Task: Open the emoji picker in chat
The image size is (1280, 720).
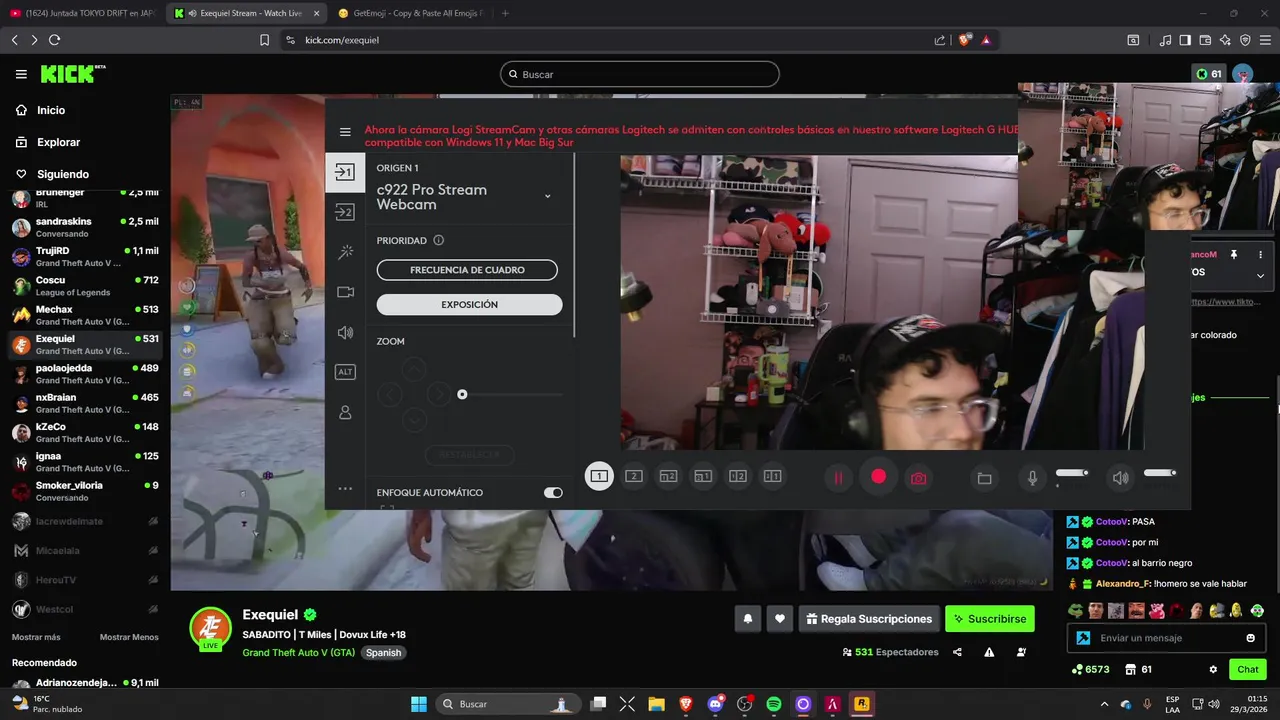Action: (1250, 638)
